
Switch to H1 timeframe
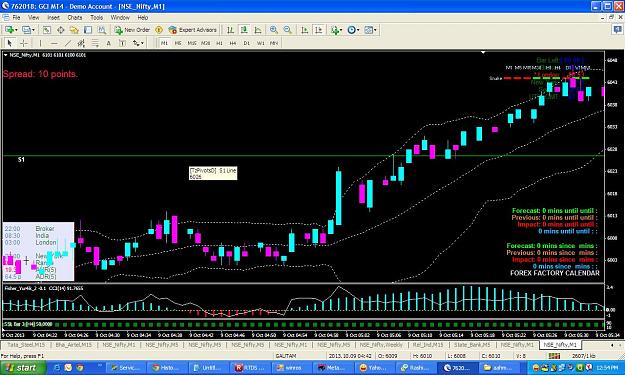(219, 43)
